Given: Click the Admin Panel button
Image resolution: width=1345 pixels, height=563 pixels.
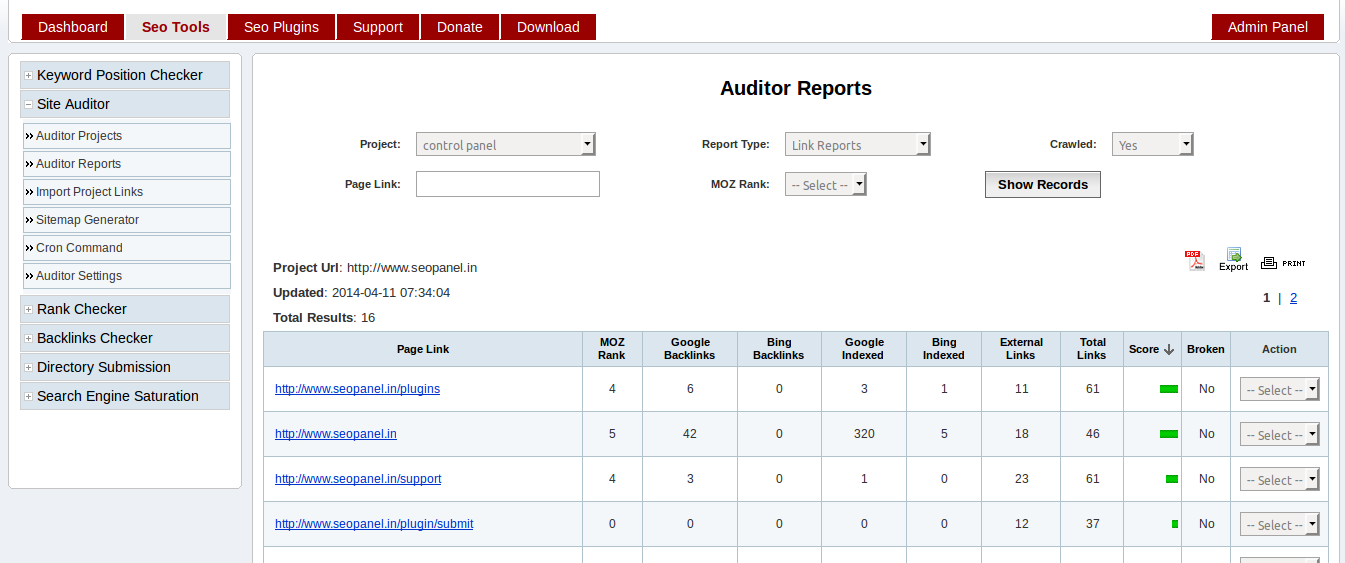Looking at the screenshot, I should [1268, 27].
